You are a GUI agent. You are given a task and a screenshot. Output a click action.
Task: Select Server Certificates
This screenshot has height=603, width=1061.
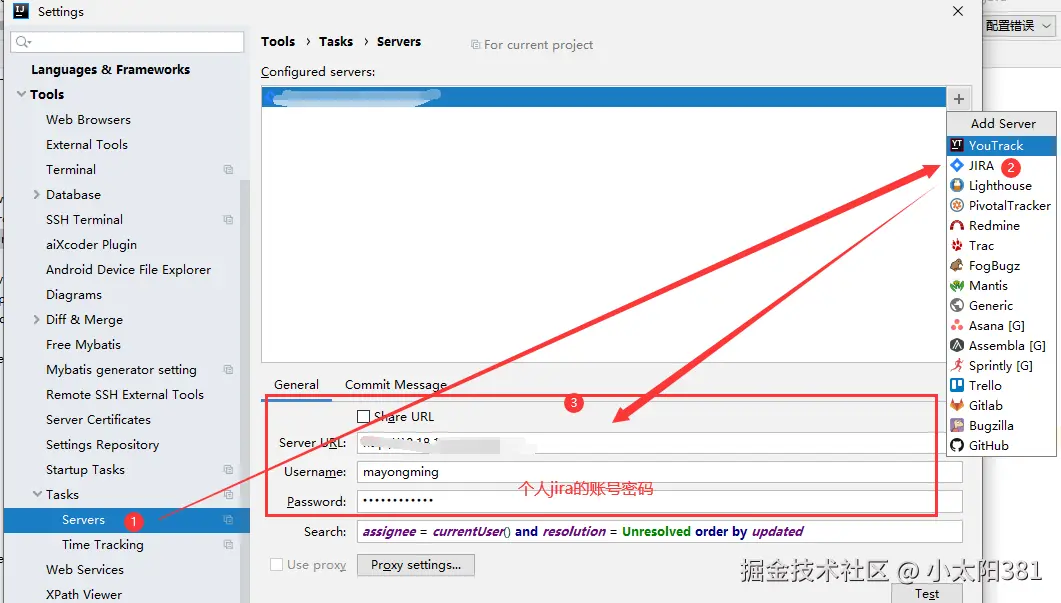[98, 420]
